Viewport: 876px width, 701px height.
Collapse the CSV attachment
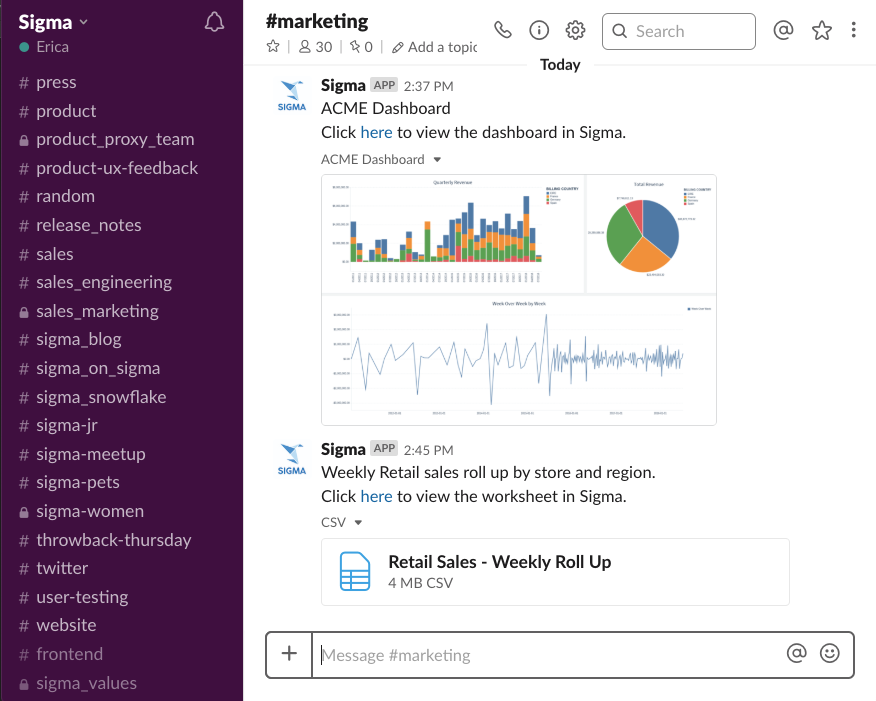pos(358,523)
